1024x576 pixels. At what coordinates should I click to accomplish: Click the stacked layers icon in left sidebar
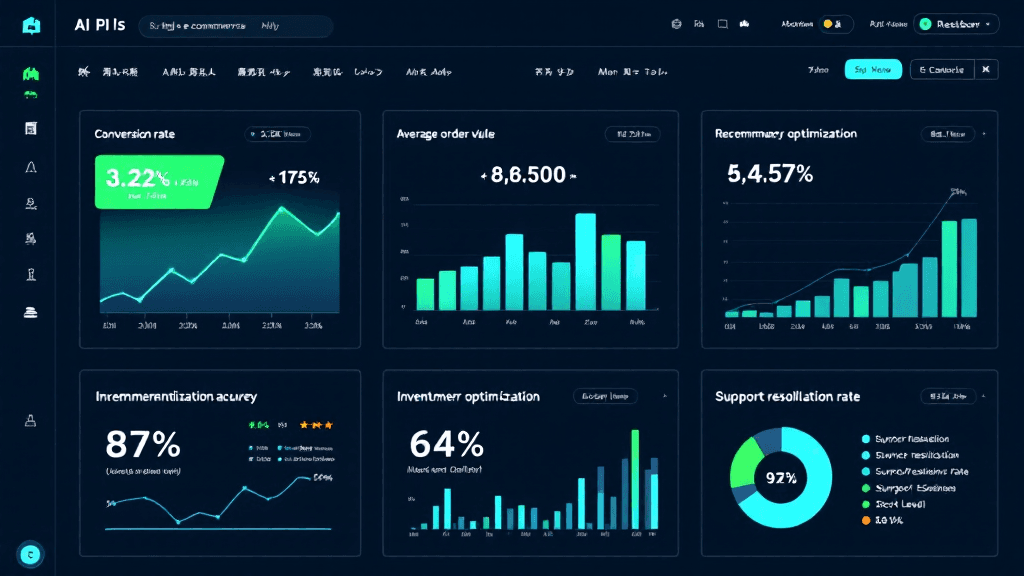click(x=31, y=312)
